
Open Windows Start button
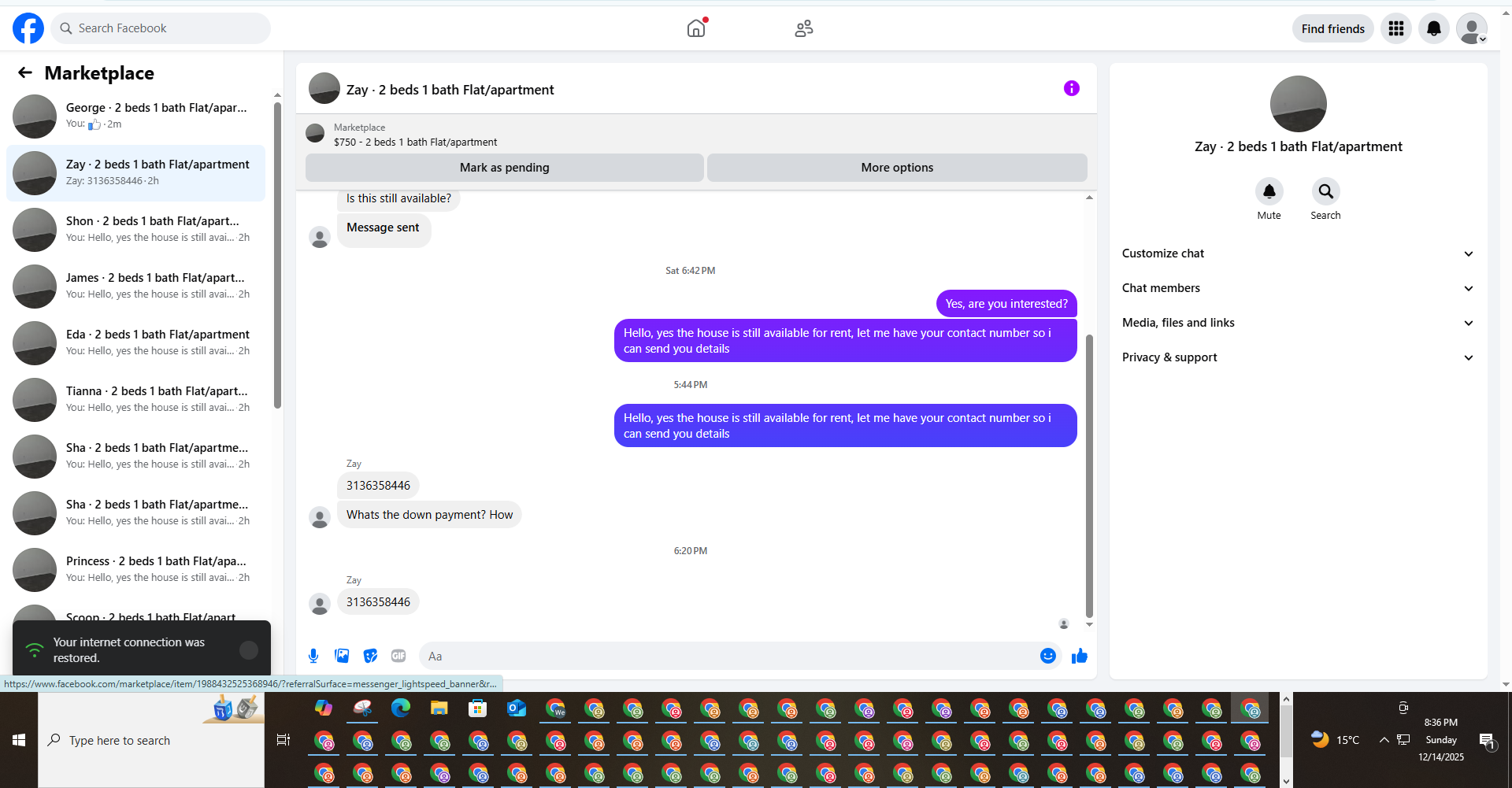pyautogui.click(x=19, y=740)
